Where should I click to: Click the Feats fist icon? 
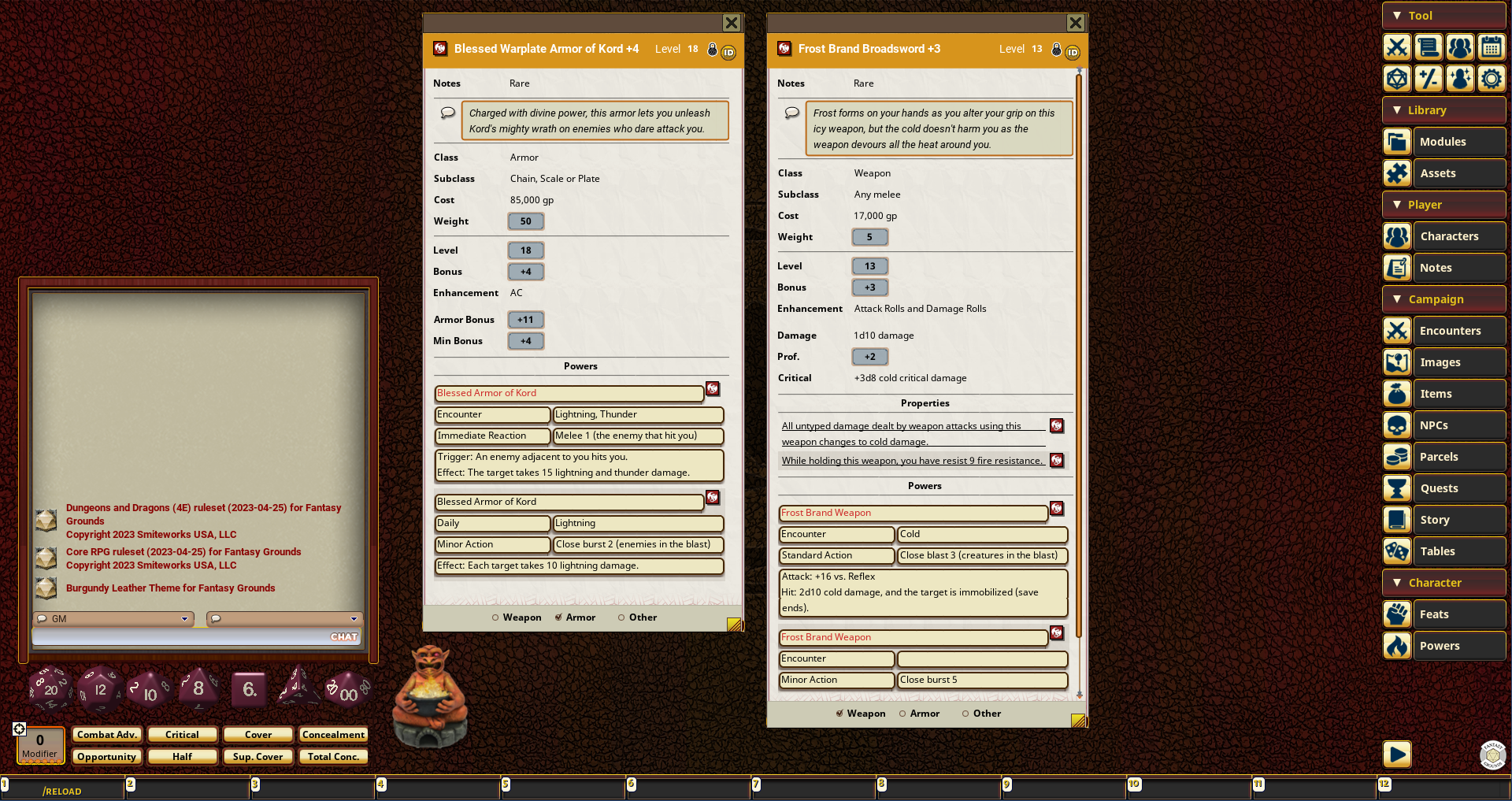pyautogui.click(x=1397, y=614)
